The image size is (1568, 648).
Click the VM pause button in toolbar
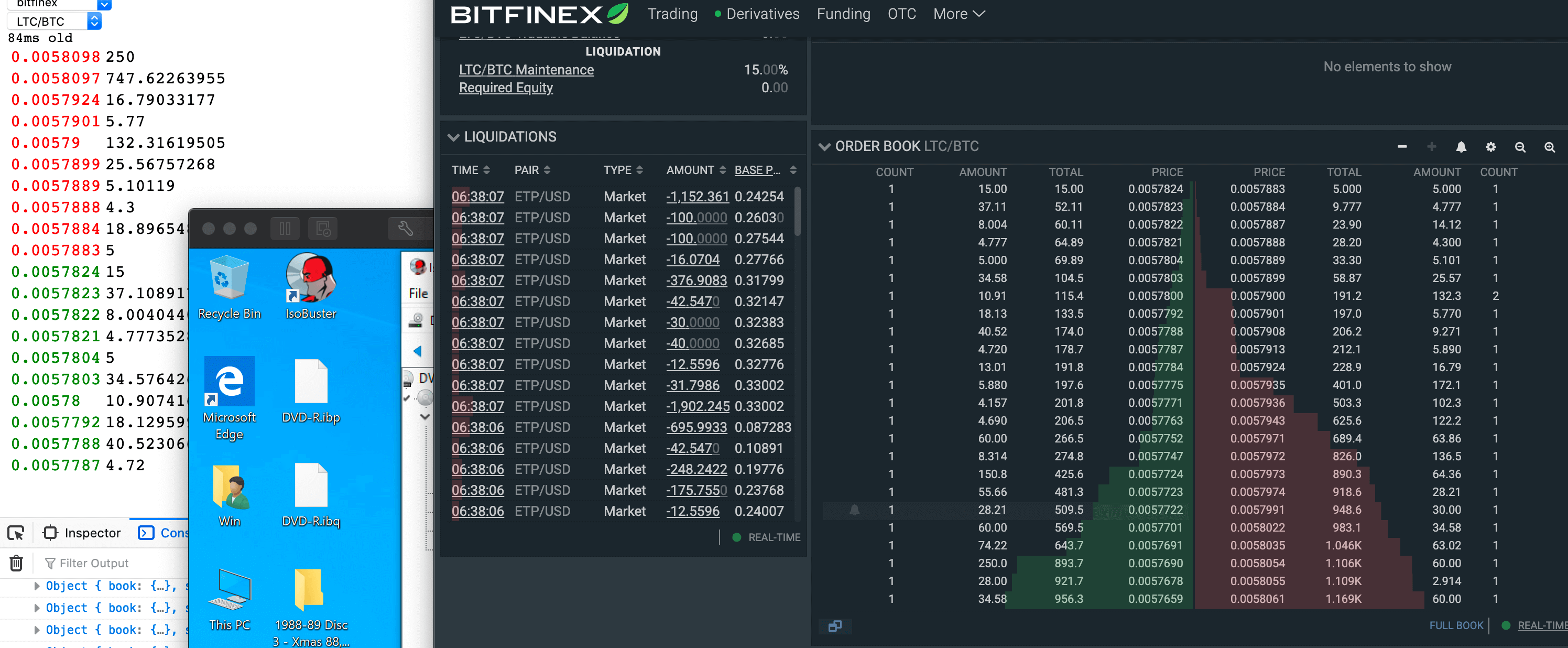[x=285, y=229]
